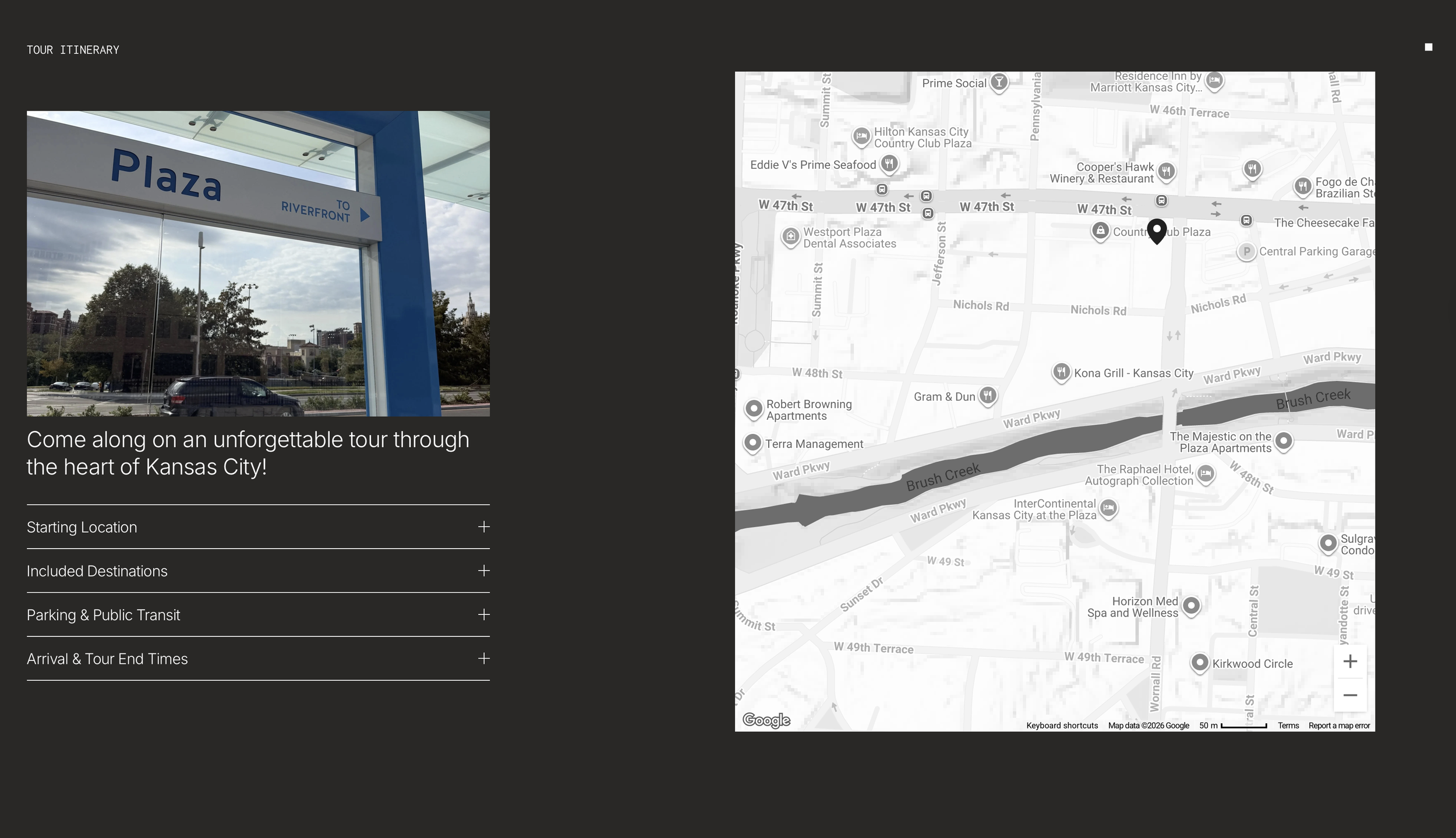The width and height of the screenshot is (1456, 838).
Task: Click the Plaza streetcar station photo
Action: tap(259, 263)
